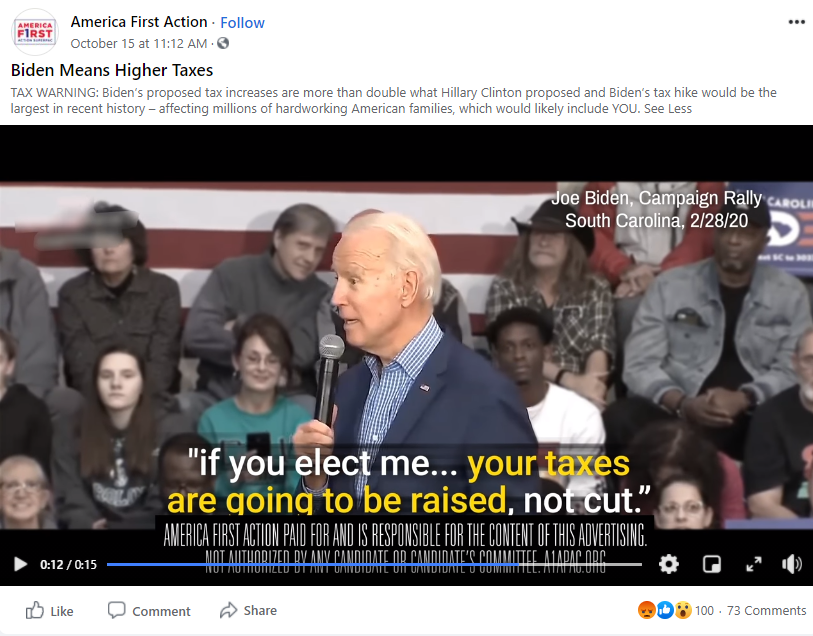Open America First Action page name link
The height and width of the screenshot is (636, 813).
[x=139, y=22]
